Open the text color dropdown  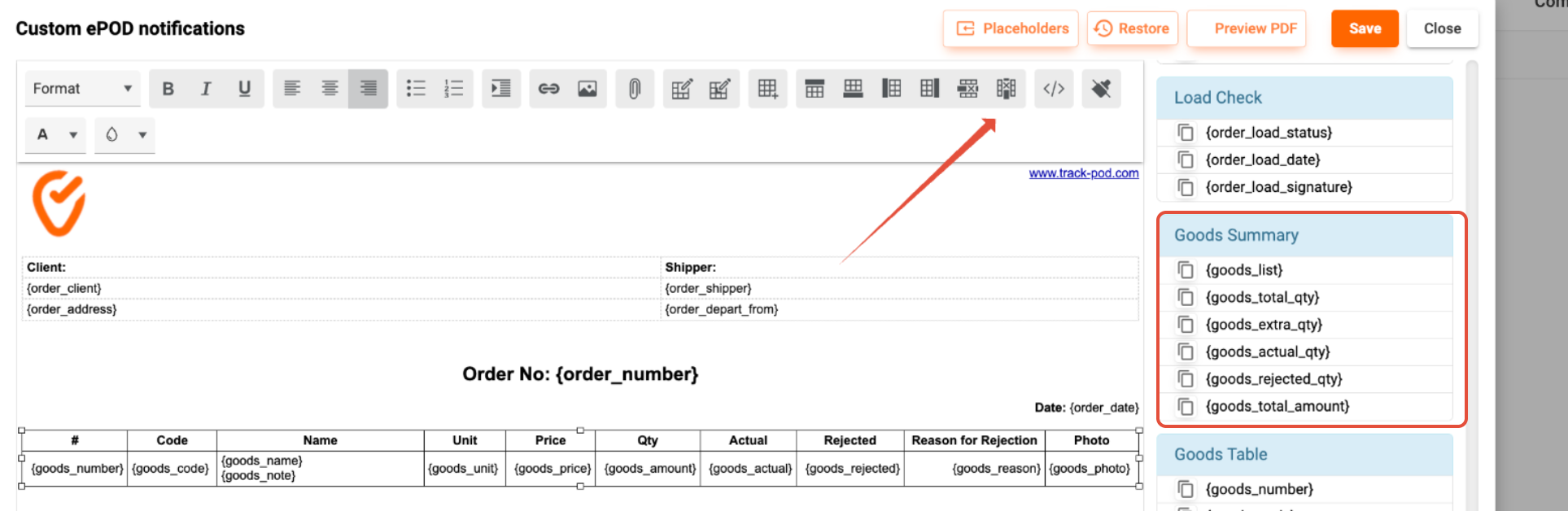point(56,135)
